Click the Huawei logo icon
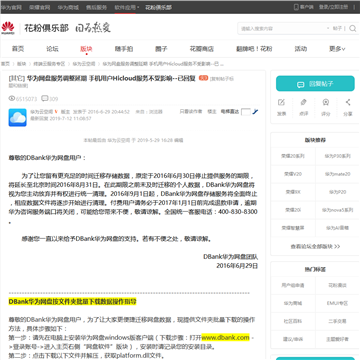The height and width of the screenshot is (360, 360). click(x=8, y=28)
